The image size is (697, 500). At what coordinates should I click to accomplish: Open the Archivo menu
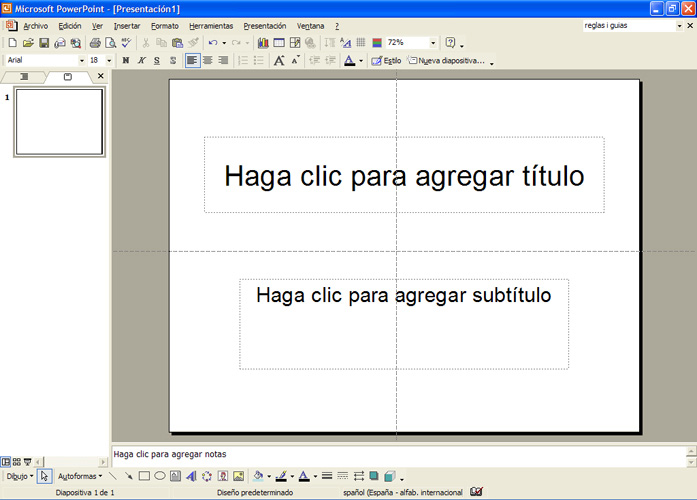point(36,26)
